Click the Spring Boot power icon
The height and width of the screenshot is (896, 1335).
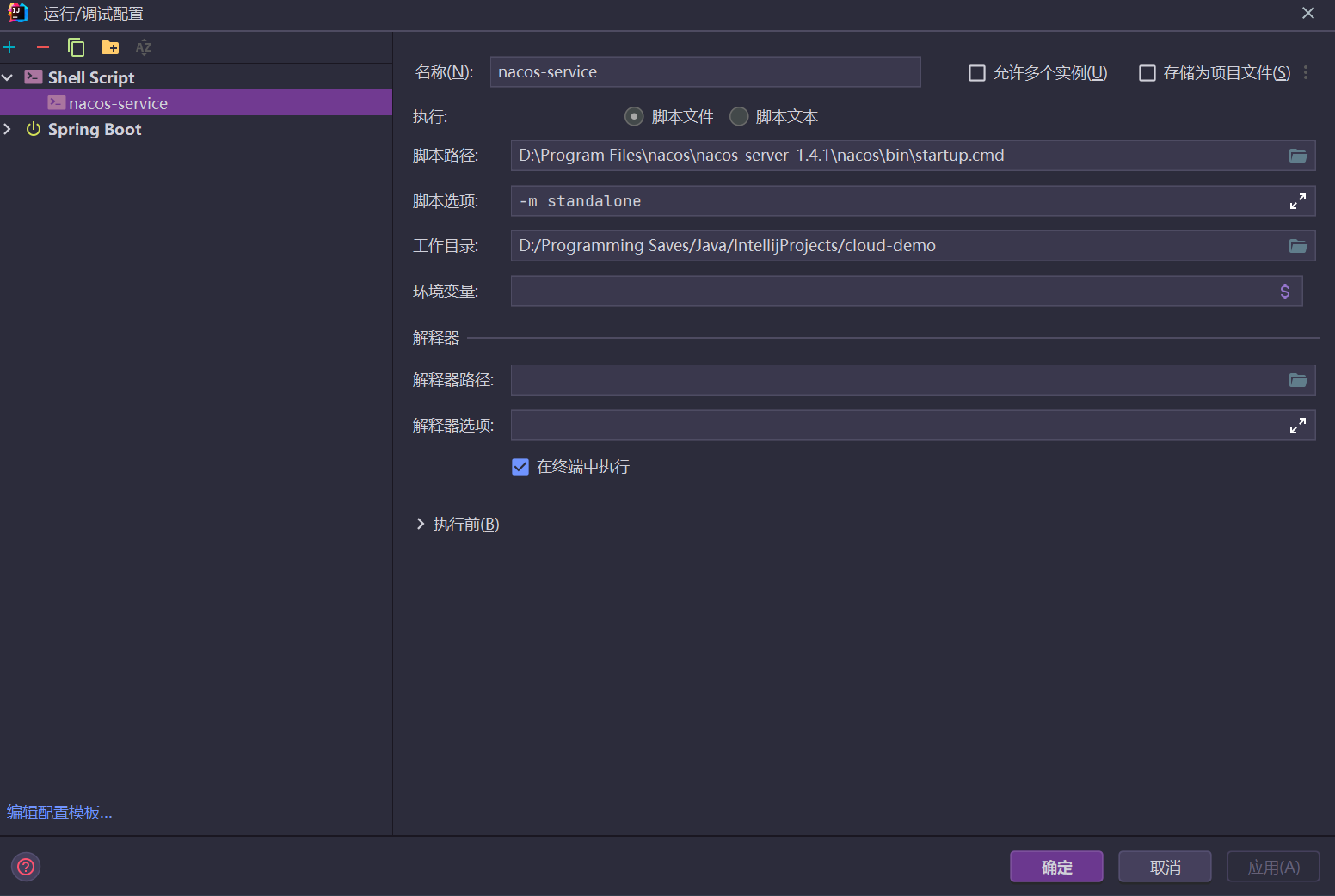[34, 129]
